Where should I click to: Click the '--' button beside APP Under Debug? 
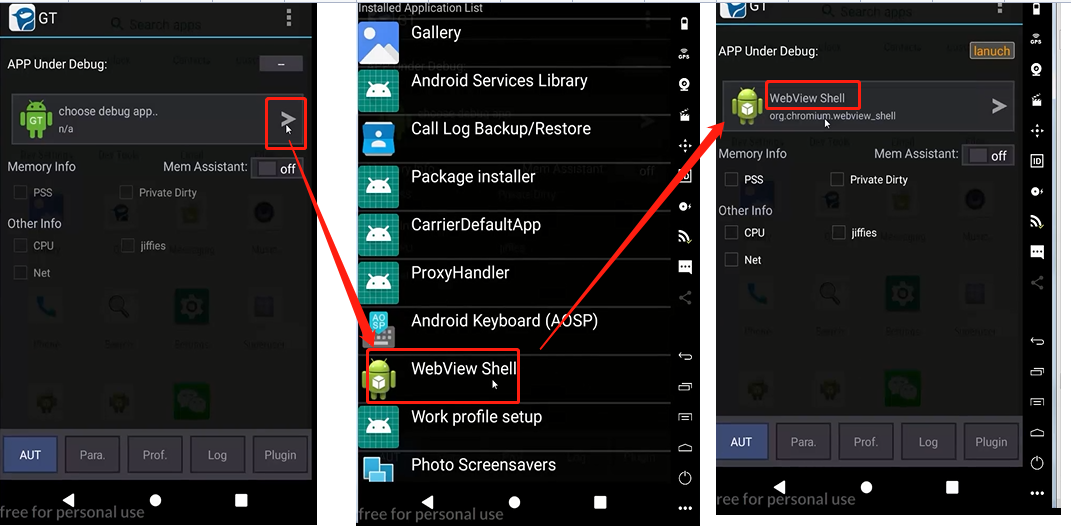[281, 64]
